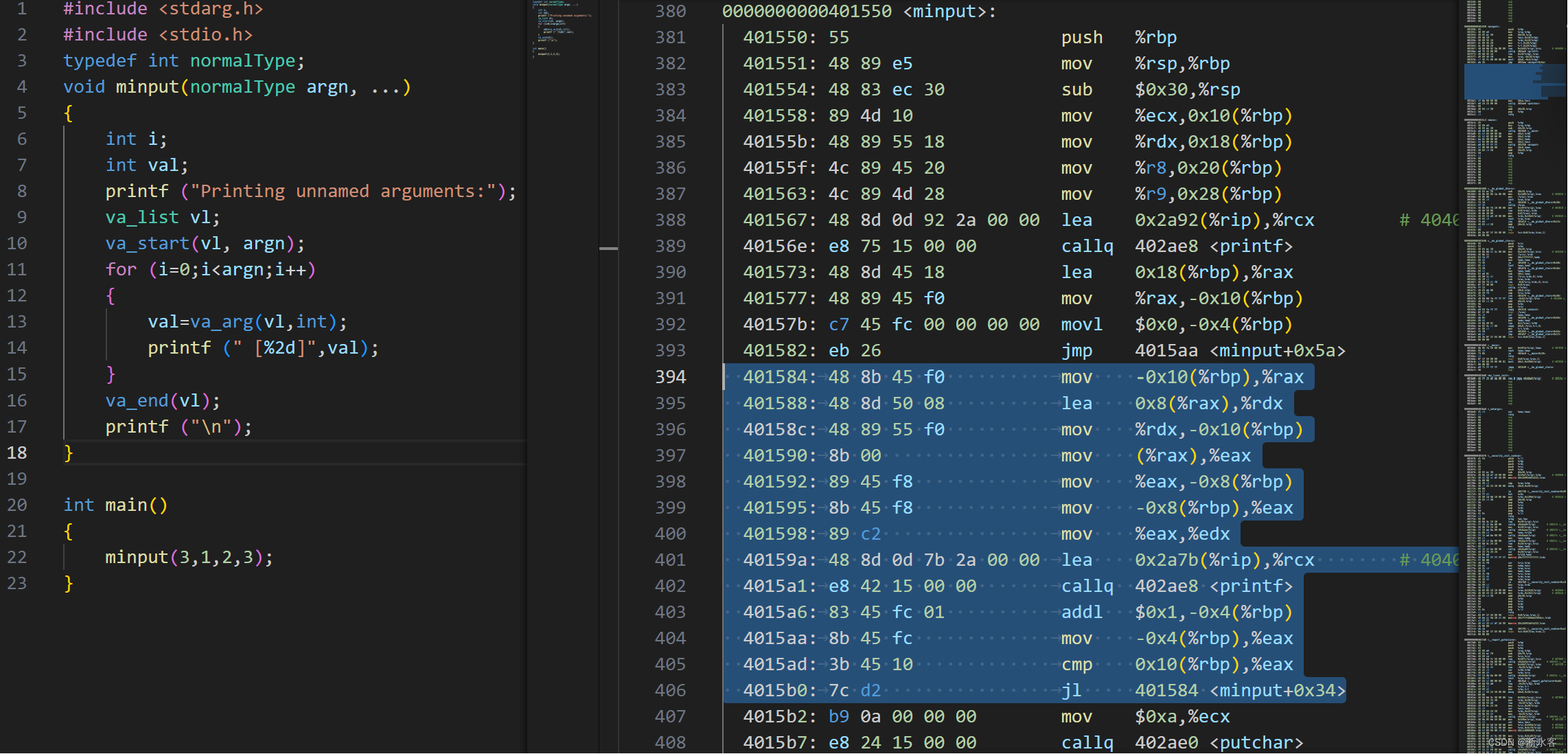Click the 'mov %eax,%edx' instruction line

[x=986, y=534]
